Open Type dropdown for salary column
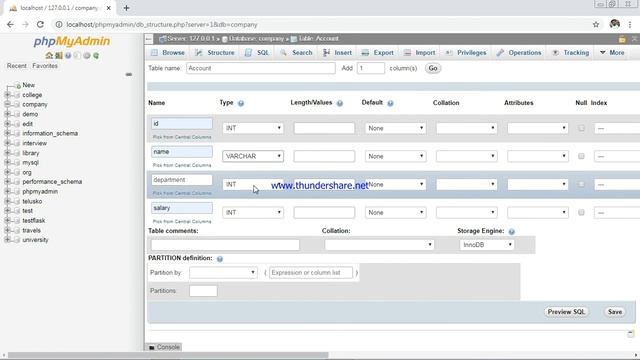Image resolution: width=640 pixels, height=360 pixels. click(253, 213)
